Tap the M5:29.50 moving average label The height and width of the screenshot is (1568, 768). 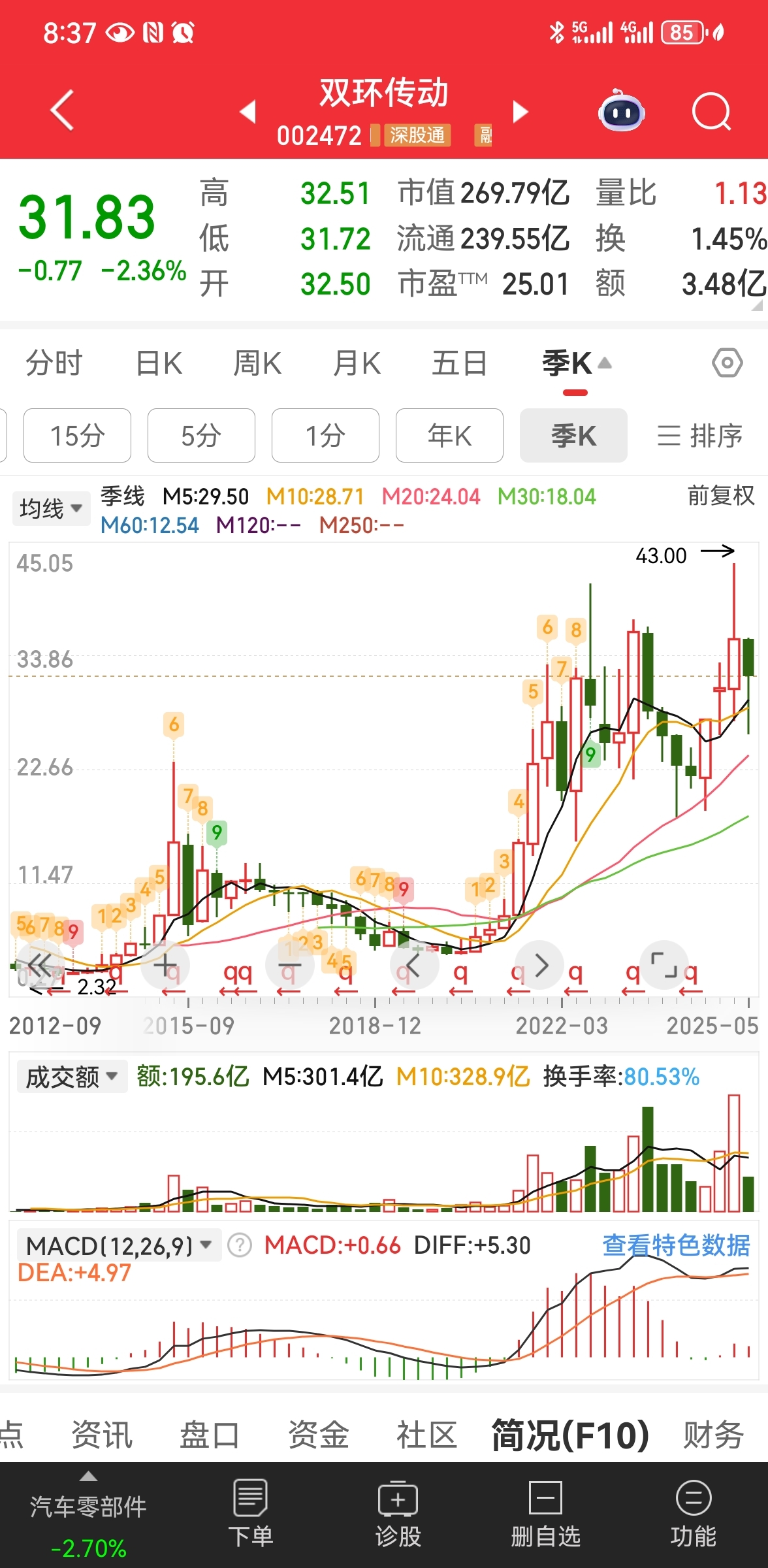coord(206,497)
